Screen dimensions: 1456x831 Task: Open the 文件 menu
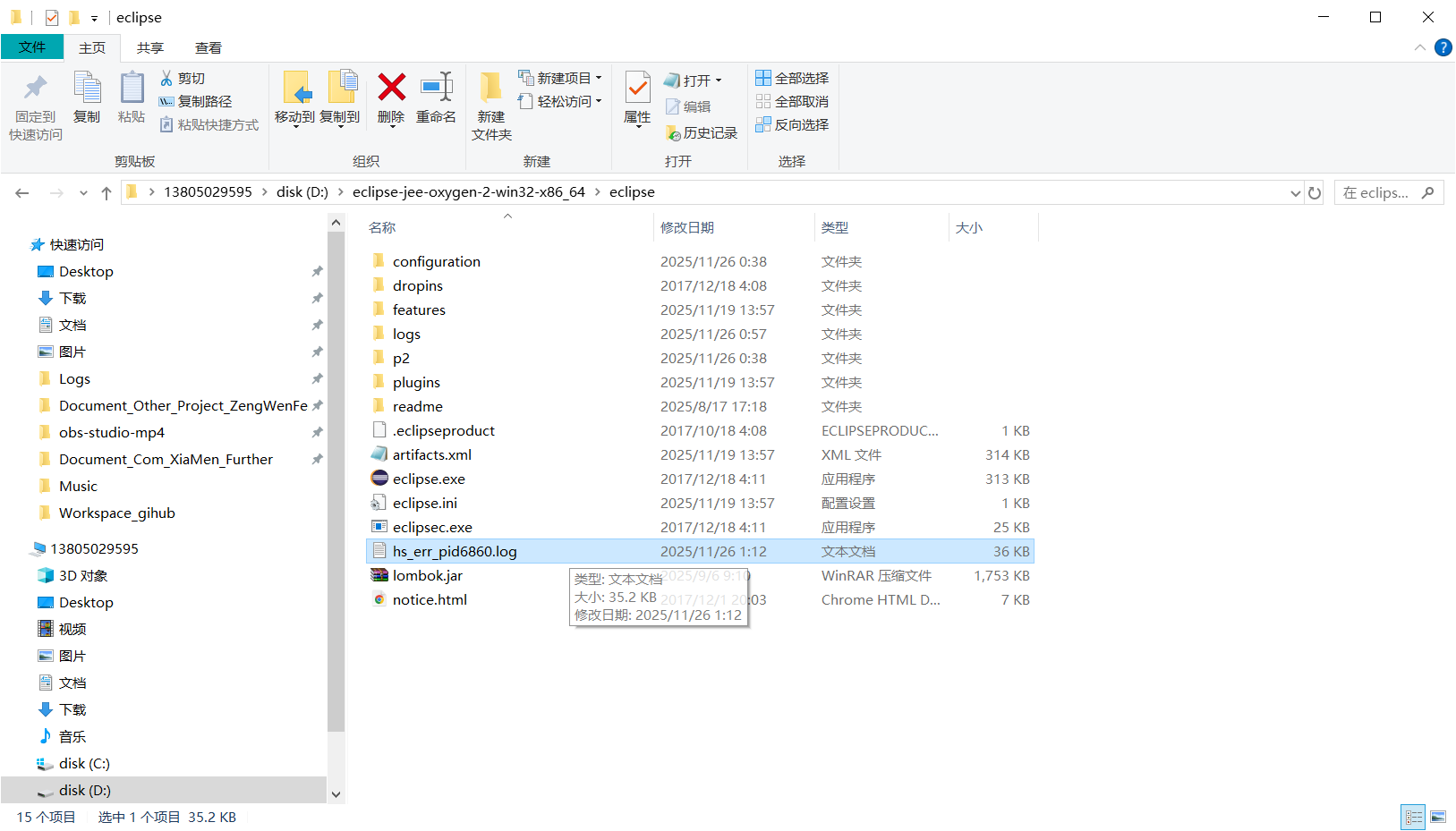[x=32, y=47]
